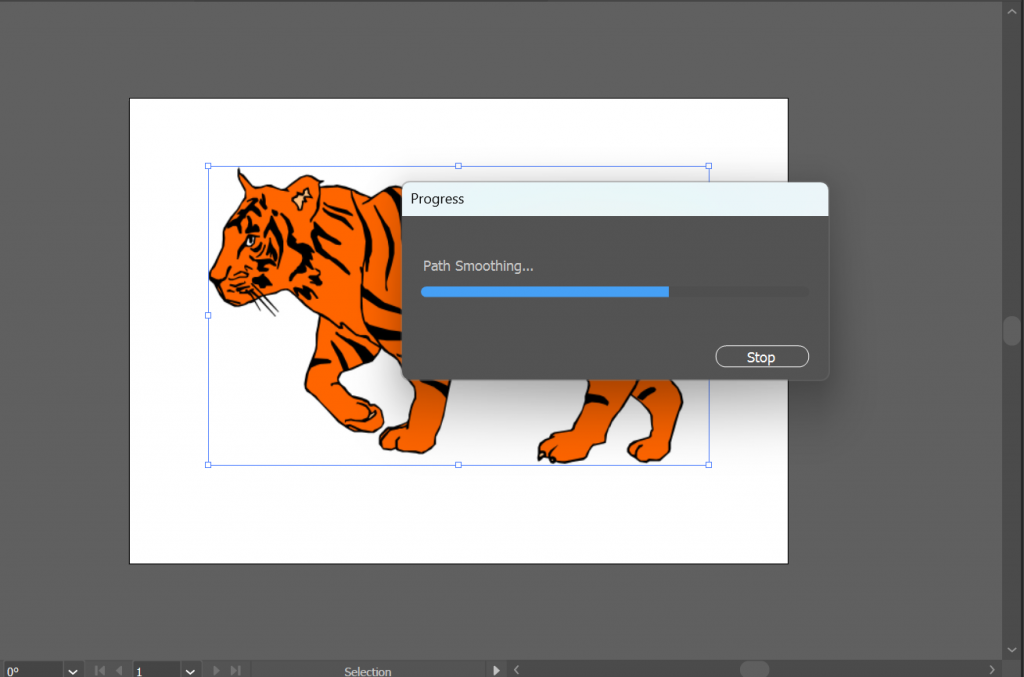Viewport: 1024px width, 677px height.
Task: Open the page number dropdown next to 1
Action: pos(189,670)
